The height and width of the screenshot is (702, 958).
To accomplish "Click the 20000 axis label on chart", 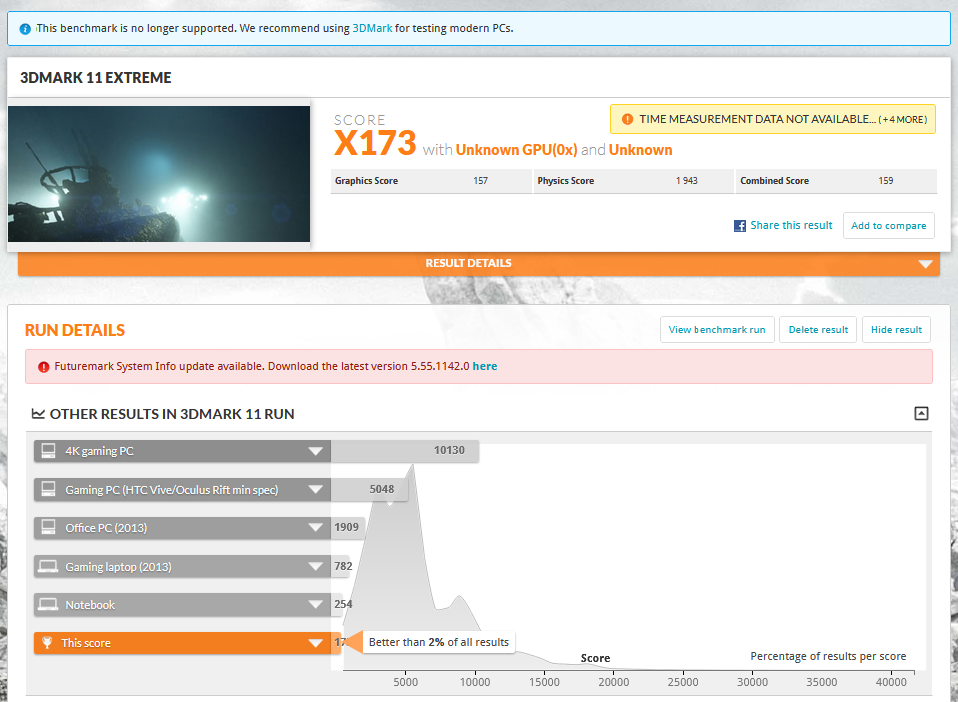I will point(613,682).
